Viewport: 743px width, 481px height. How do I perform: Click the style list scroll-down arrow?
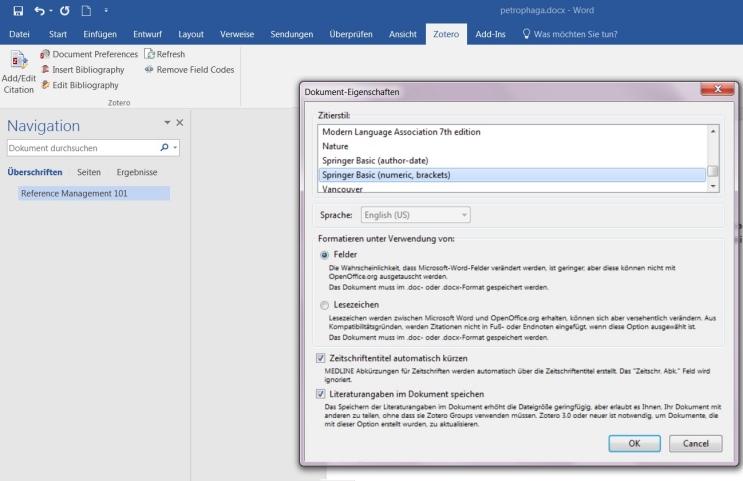click(713, 186)
